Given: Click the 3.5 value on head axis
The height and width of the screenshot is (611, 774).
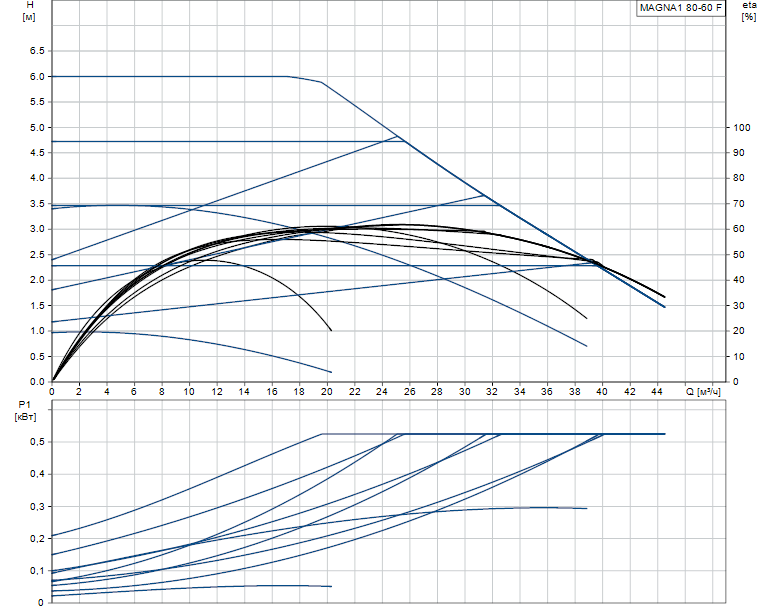Looking at the screenshot, I should coord(38,203).
